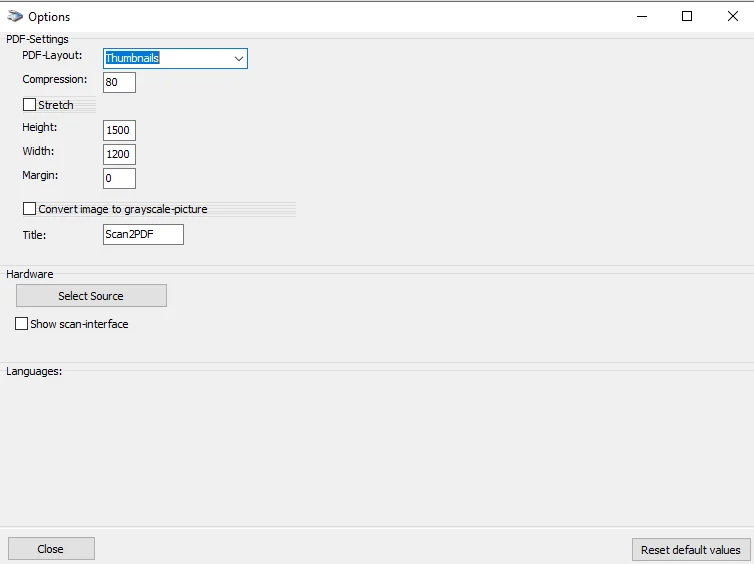Image resolution: width=754 pixels, height=564 pixels.
Task: Click the scanner app icon in title bar
Action: 15,17
